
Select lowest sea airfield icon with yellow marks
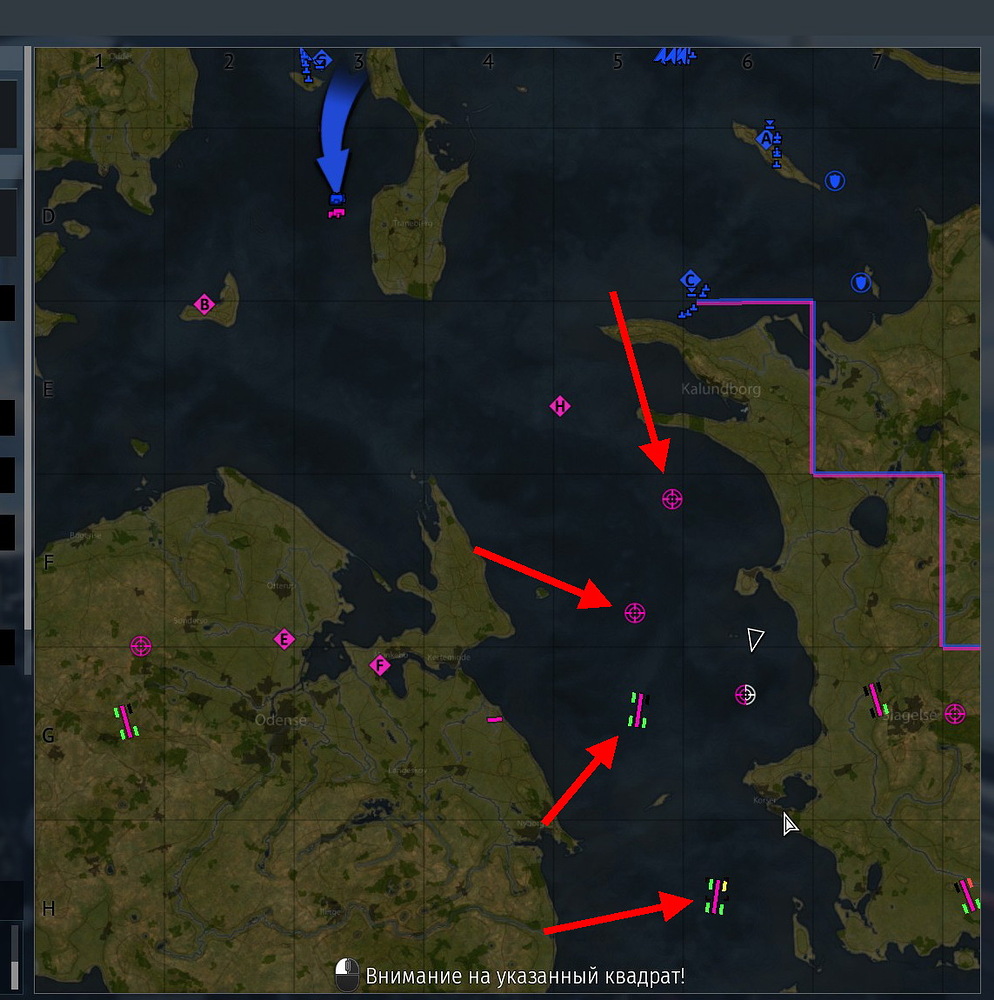click(x=716, y=896)
